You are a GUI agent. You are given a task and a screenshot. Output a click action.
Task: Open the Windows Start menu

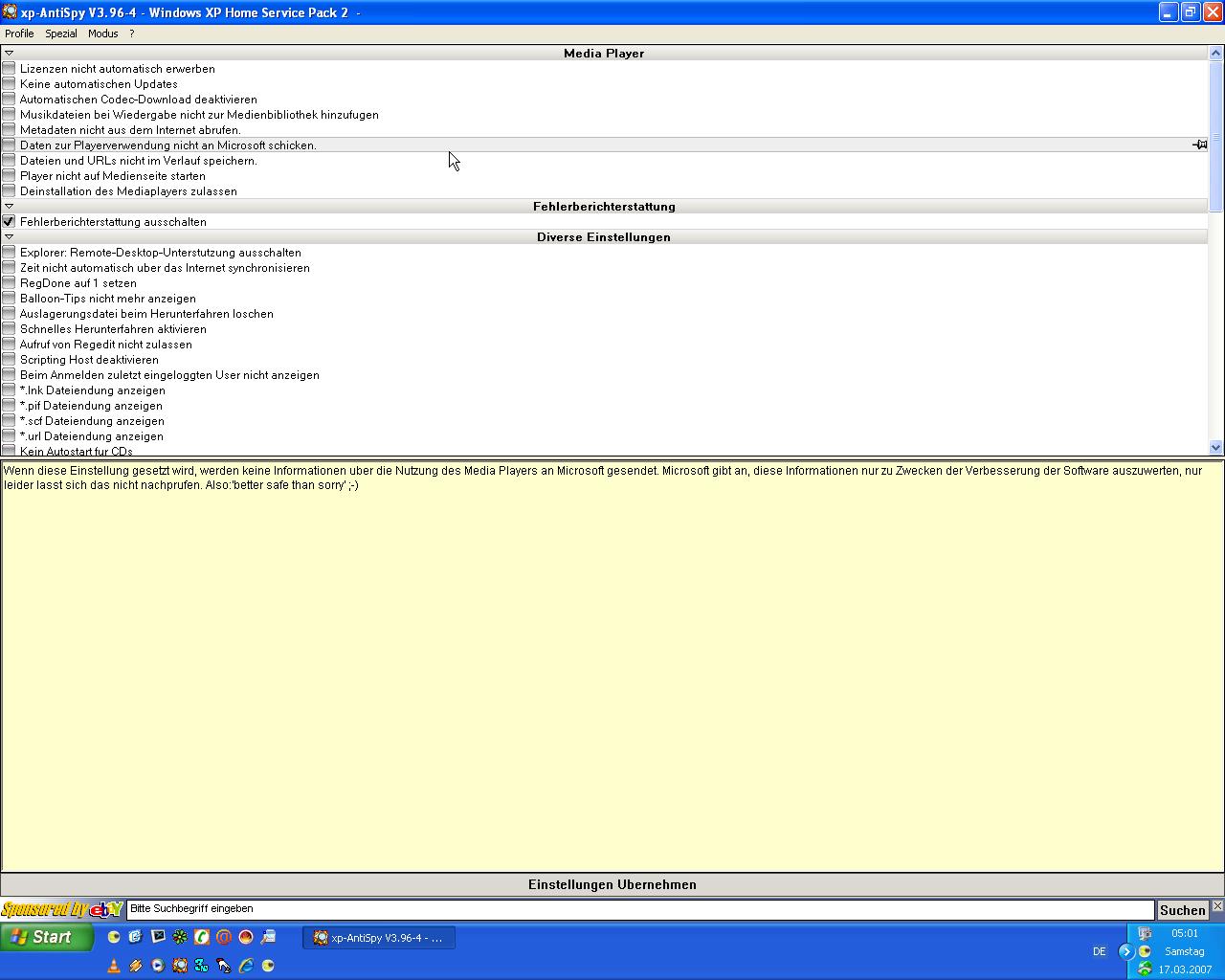tap(47, 937)
